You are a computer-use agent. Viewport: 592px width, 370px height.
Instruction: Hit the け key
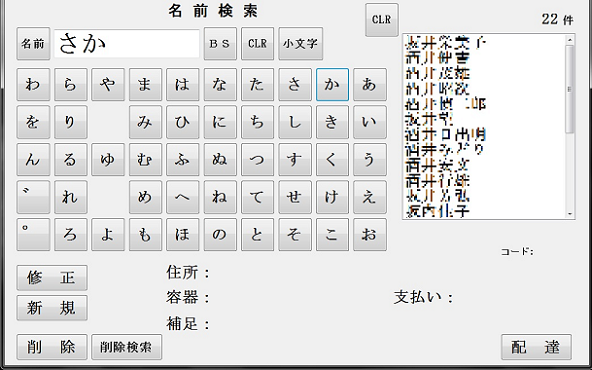[332, 197]
